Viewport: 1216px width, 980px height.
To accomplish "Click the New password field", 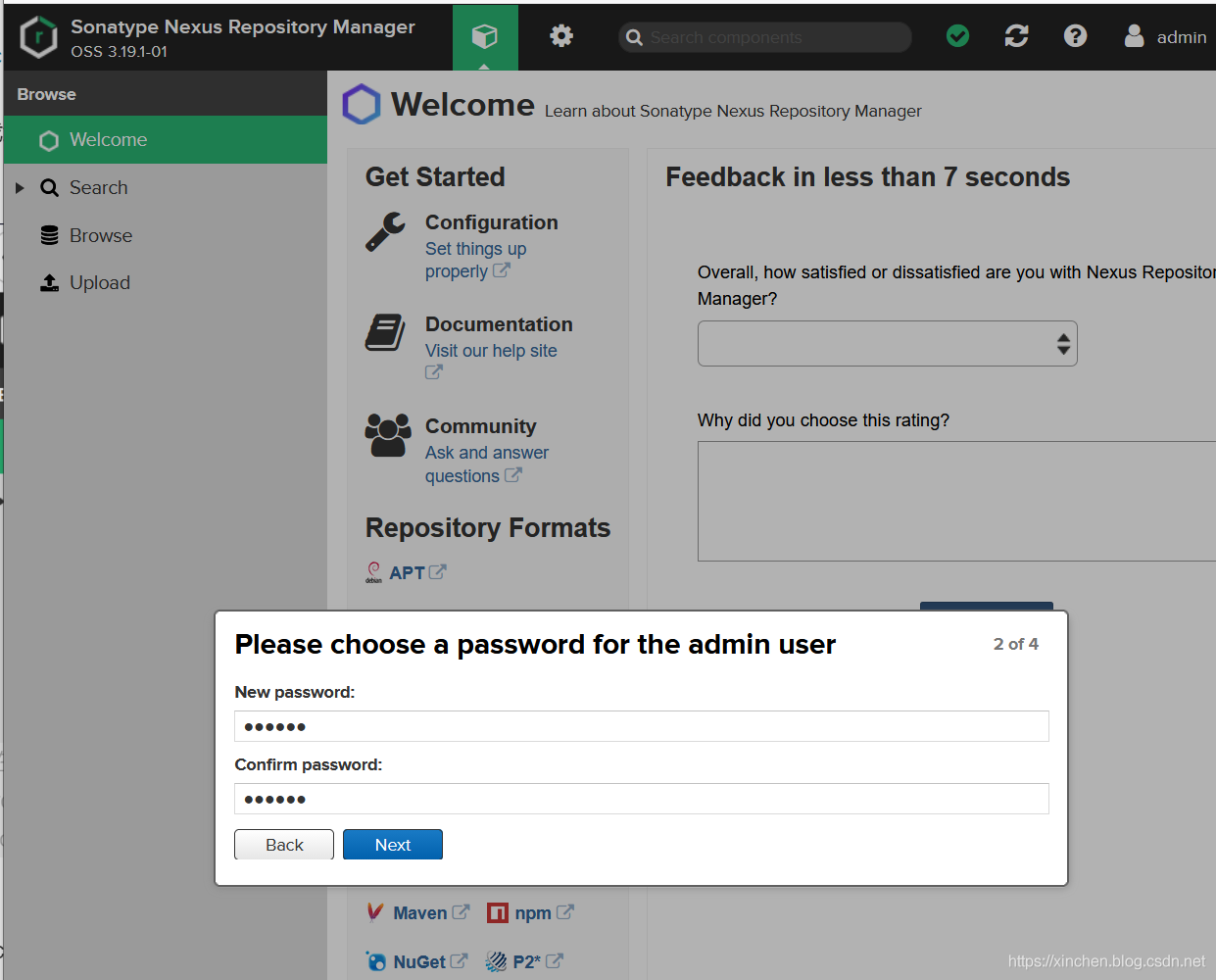I will coord(642,726).
